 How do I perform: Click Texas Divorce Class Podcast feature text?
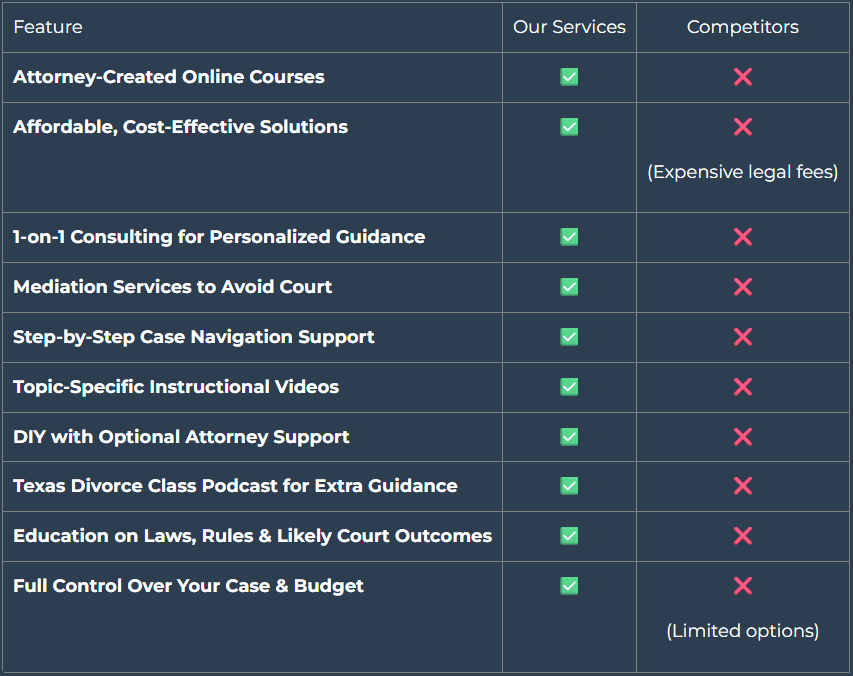(x=235, y=486)
